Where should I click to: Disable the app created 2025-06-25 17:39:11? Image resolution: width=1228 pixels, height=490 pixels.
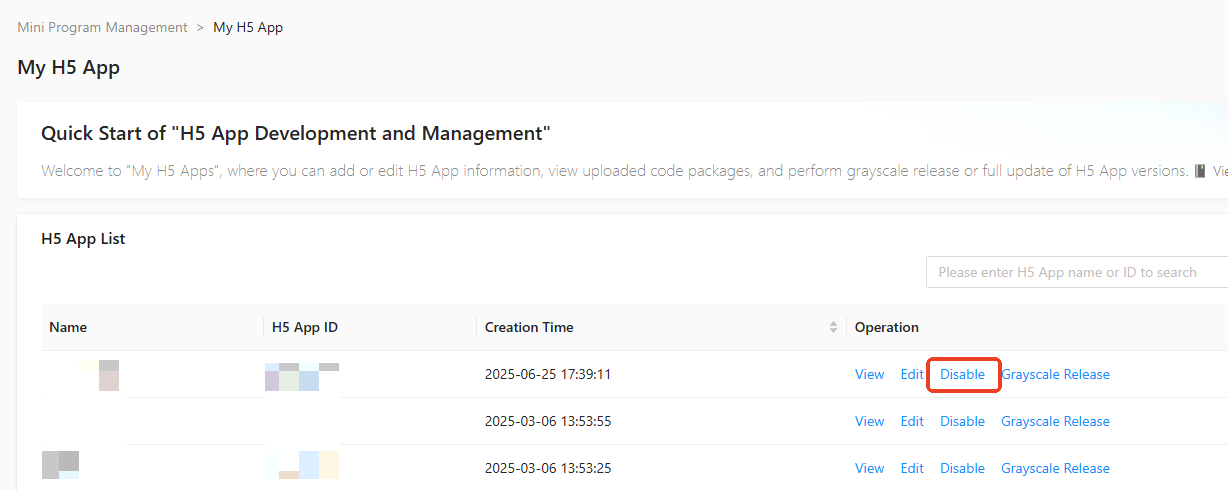[x=962, y=374]
